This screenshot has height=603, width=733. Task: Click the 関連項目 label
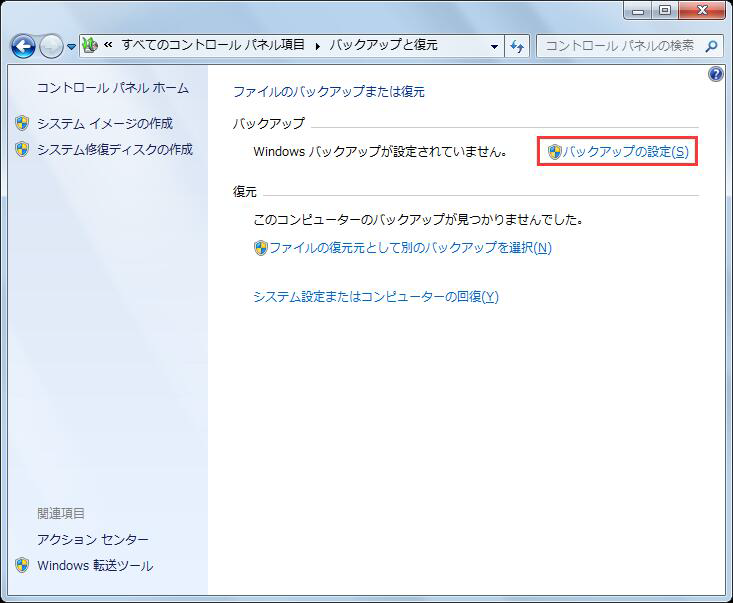coord(61,513)
